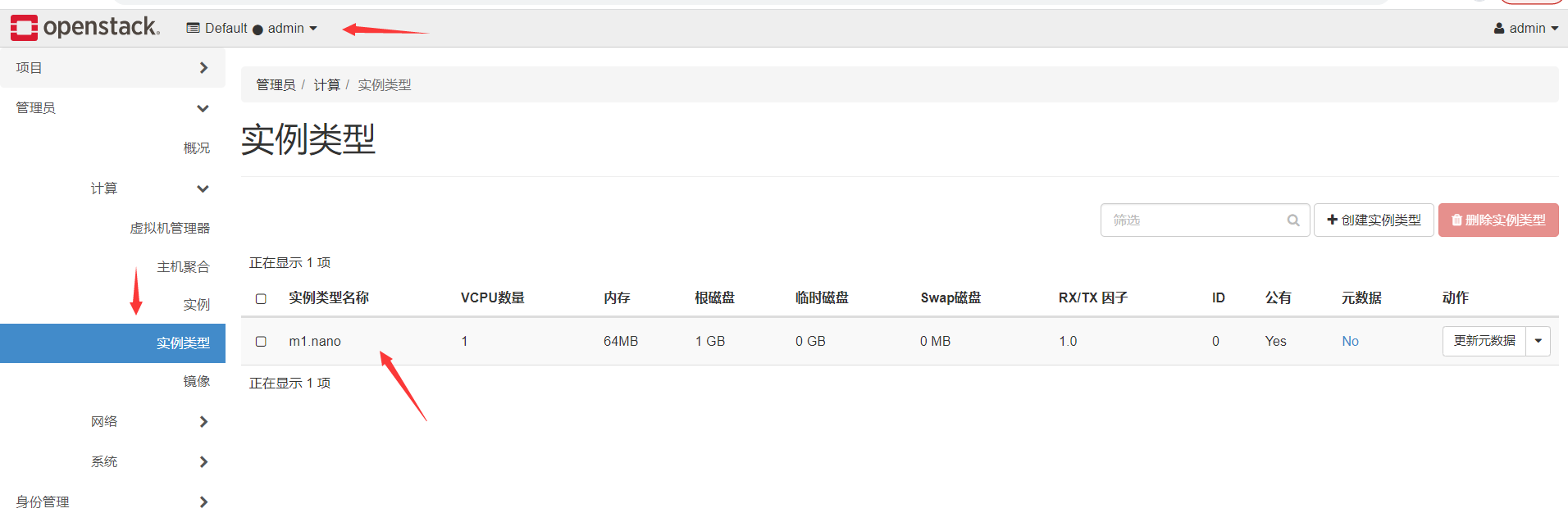1568x513 pixels.
Task: Collapse the 计算 section chevron
Action: 203,188
